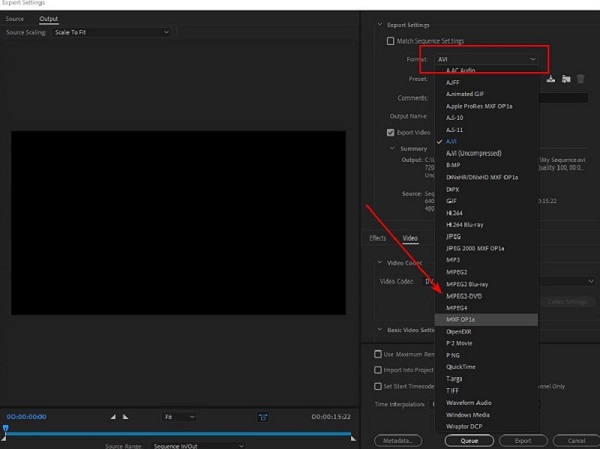Click the Save Preset icon
Screen dimensions: 600x449
tap(551, 79)
